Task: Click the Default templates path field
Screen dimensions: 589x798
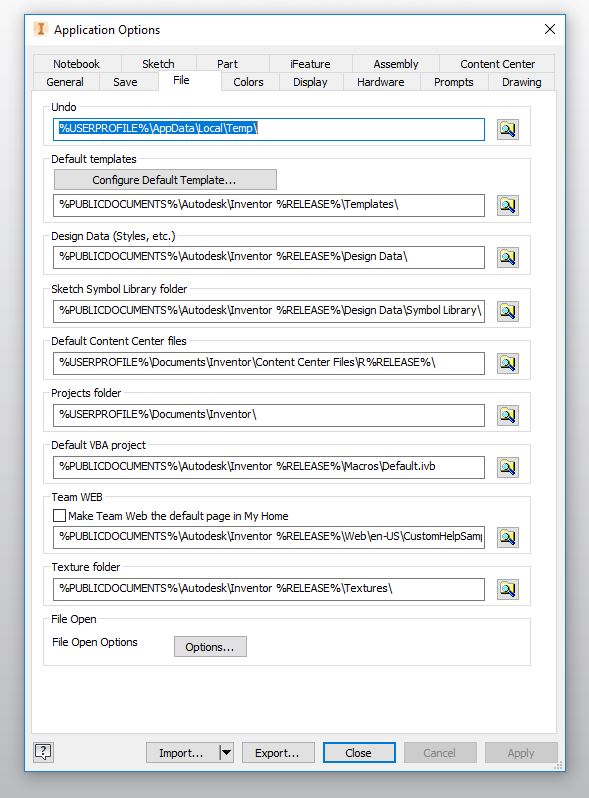Action: pyautogui.click(x=269, y=205)
